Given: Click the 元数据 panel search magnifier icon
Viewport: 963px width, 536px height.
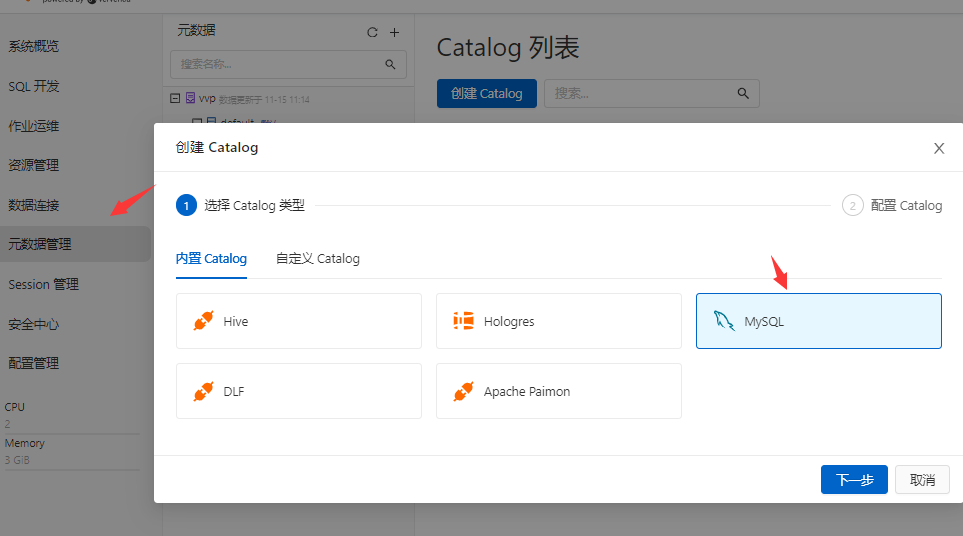Looking at the screenshot, I should tap(390, 64).
